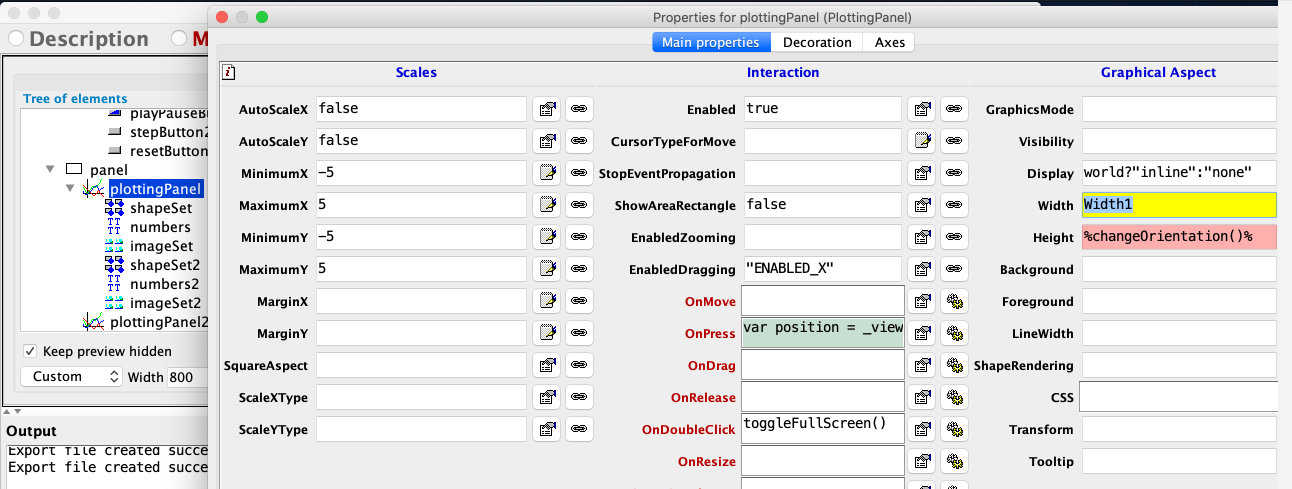Switch to the Decoration tab
The image size is (1292, 489).
(817, 42)
